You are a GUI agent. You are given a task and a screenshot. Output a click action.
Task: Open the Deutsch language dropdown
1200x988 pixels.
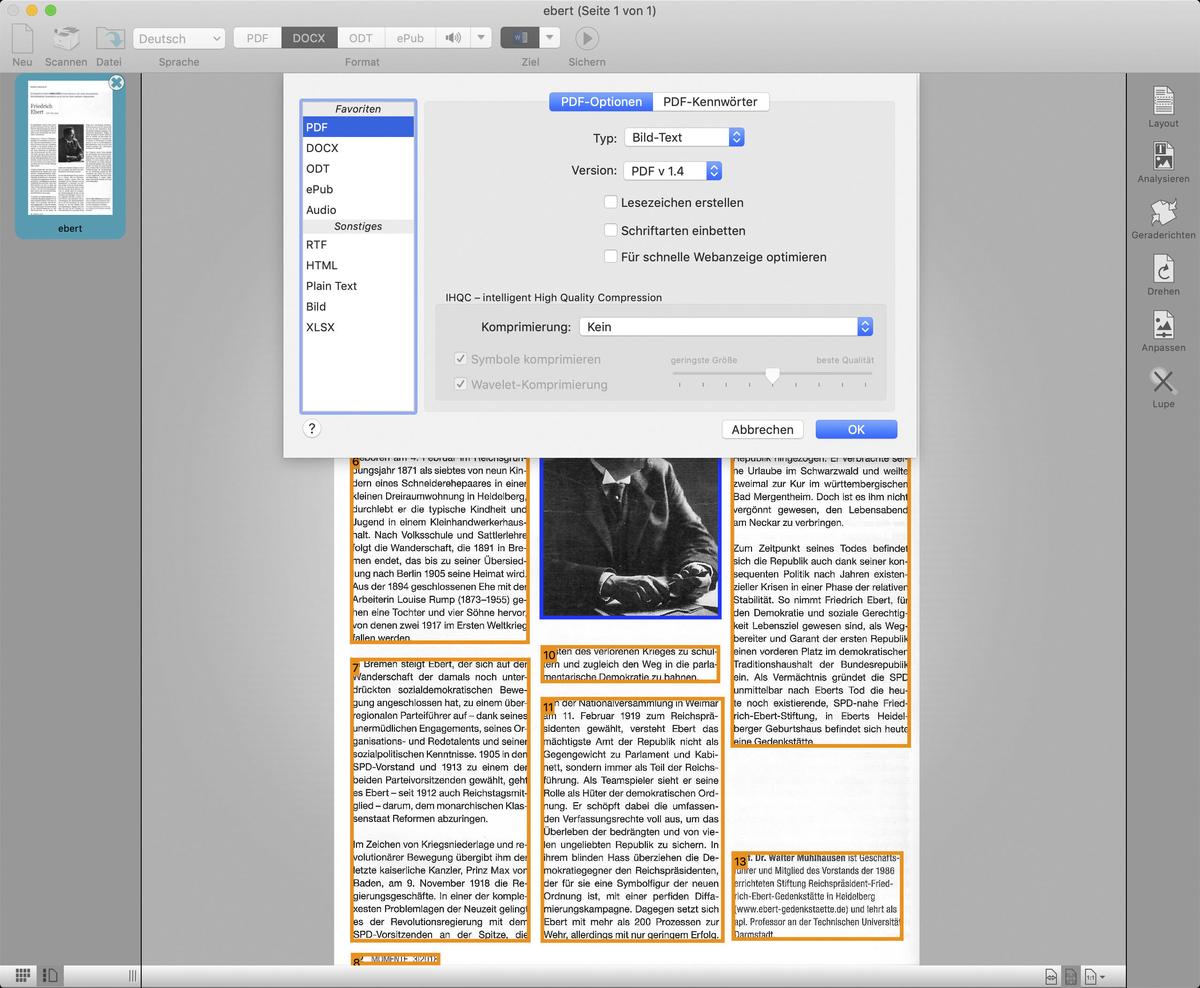178,38
